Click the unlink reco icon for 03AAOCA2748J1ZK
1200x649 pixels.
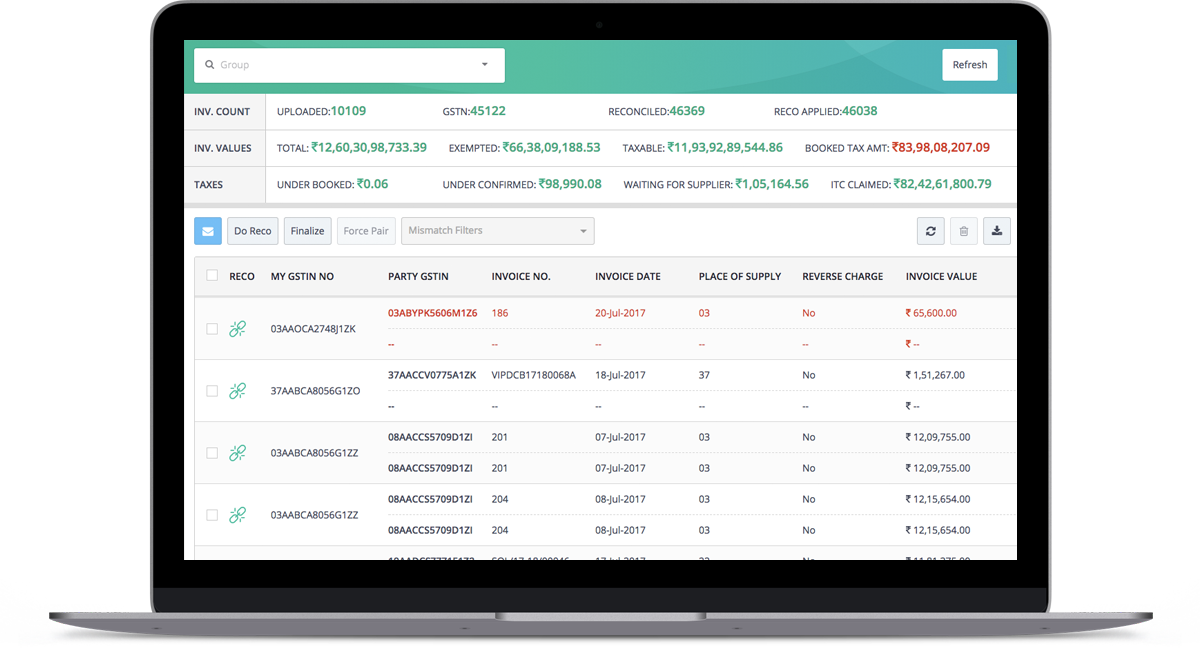pos(237,328)
